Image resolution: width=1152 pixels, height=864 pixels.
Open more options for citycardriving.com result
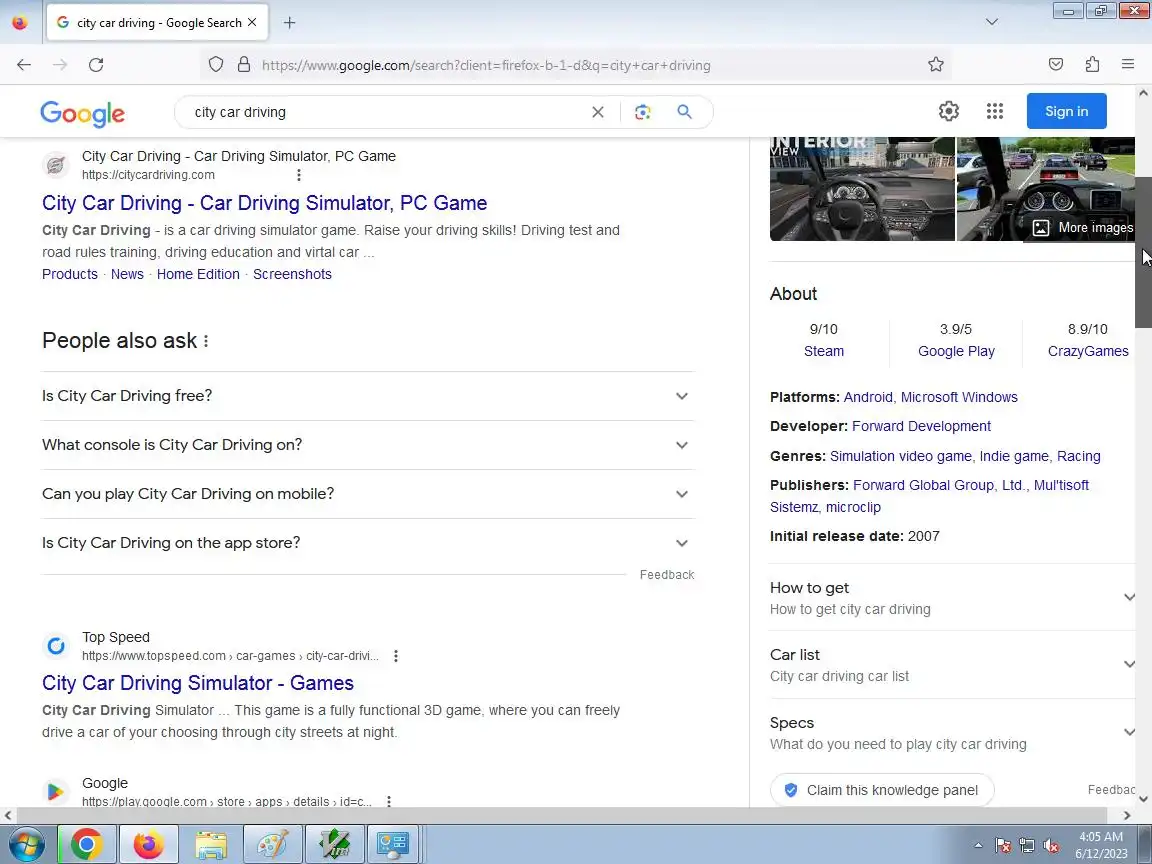tap(298, 175)
